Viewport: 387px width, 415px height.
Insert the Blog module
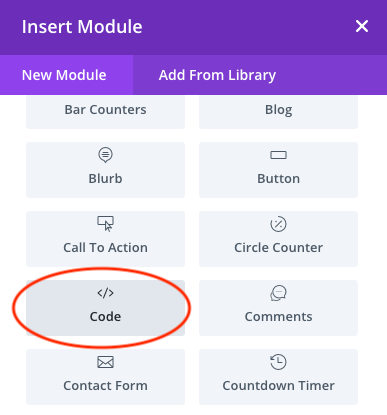click(278, 112)
